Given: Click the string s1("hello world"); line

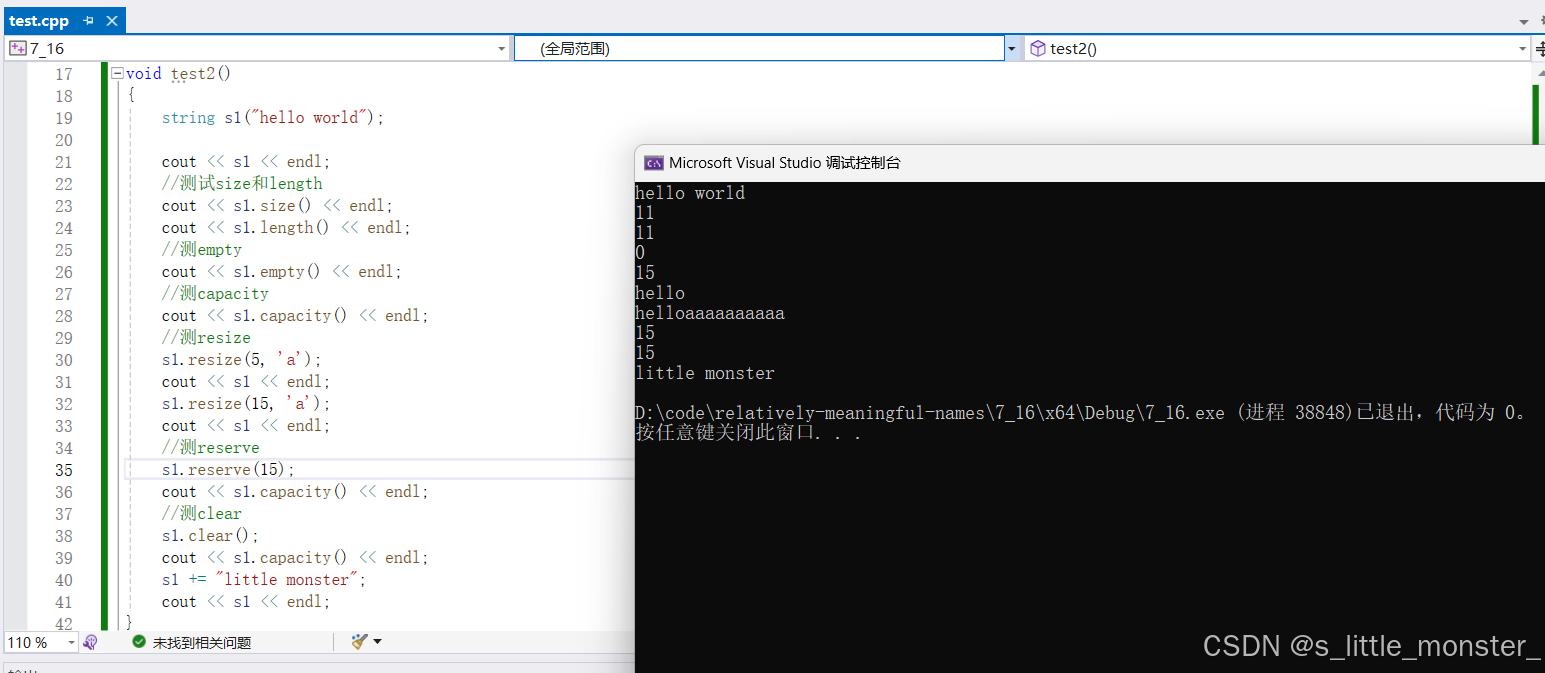Looking at the screenshot, I should (273, 118).
